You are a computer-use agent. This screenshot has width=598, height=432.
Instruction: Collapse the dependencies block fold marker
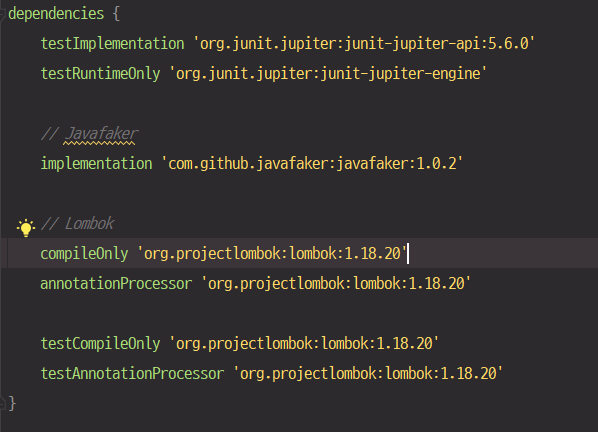[2, 14]
